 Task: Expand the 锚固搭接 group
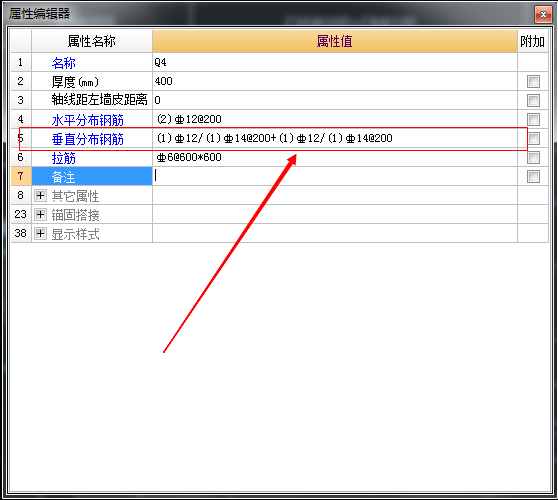tap(40, 214)
